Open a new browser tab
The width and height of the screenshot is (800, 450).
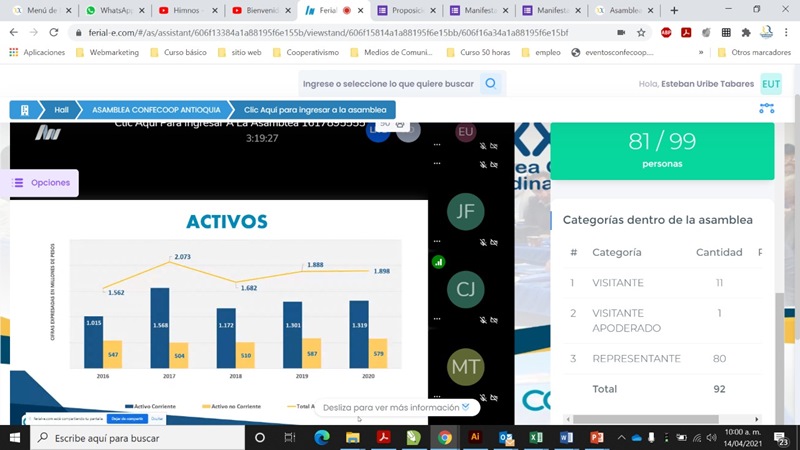[674, 10]
